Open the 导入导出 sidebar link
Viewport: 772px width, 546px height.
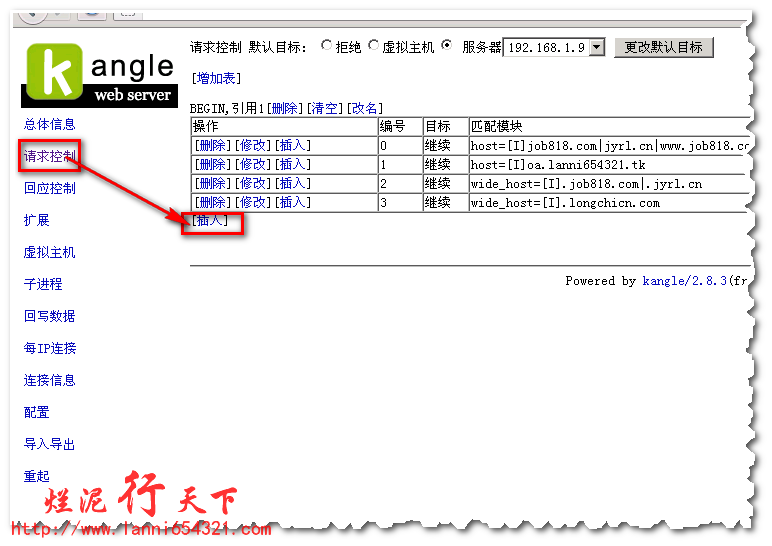point(49,444)
